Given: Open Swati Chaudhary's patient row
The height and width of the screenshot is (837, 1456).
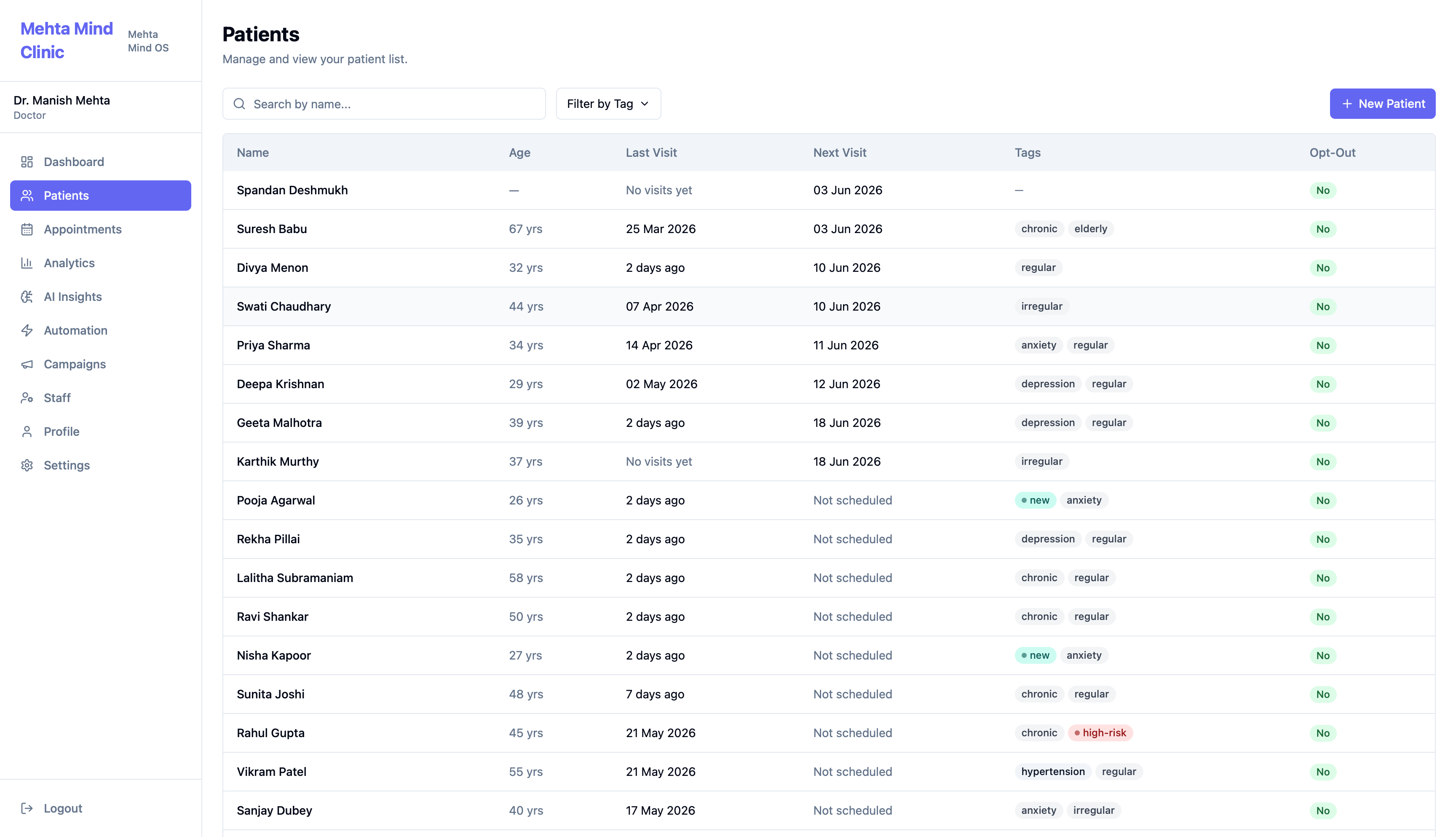Looking at the screenshot, I should [829, 306].
